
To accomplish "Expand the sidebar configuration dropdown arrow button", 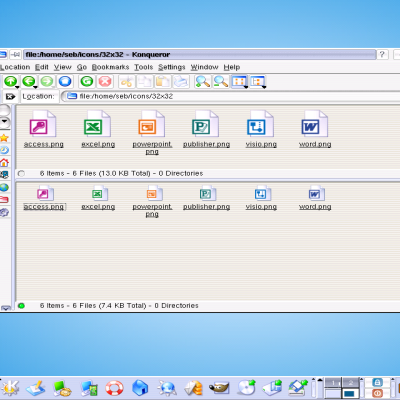I will [x=5, y=122].
